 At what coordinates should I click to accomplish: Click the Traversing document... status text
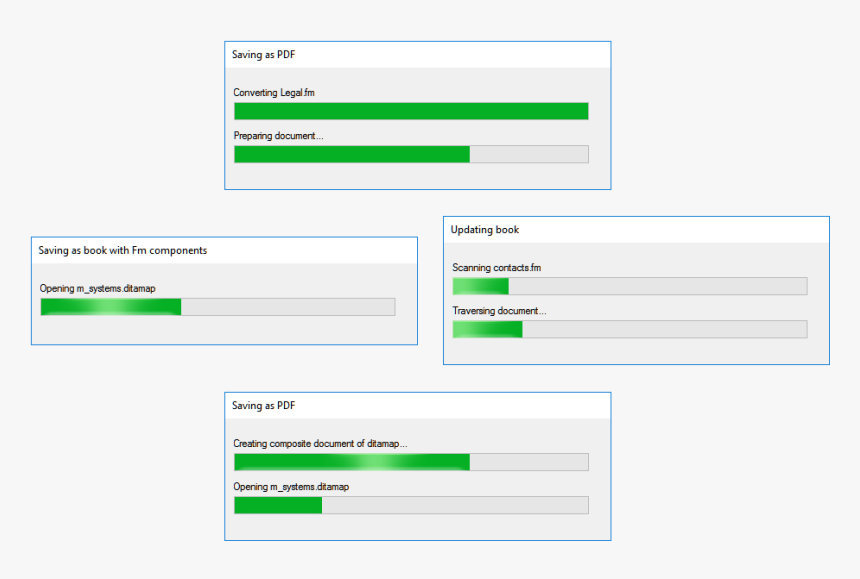click(499, 311)
